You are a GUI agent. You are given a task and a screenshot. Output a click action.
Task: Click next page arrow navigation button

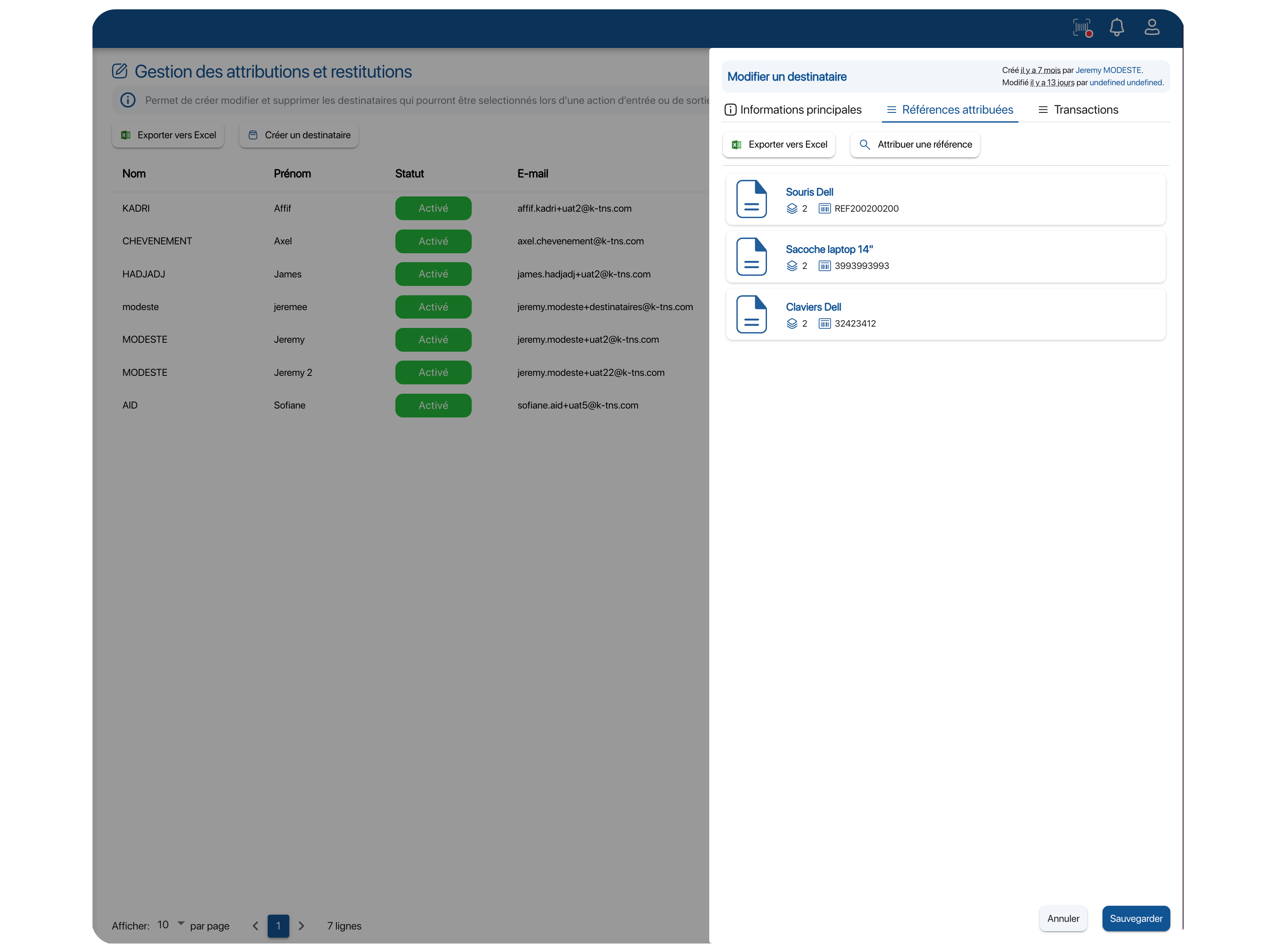[302, 925]
